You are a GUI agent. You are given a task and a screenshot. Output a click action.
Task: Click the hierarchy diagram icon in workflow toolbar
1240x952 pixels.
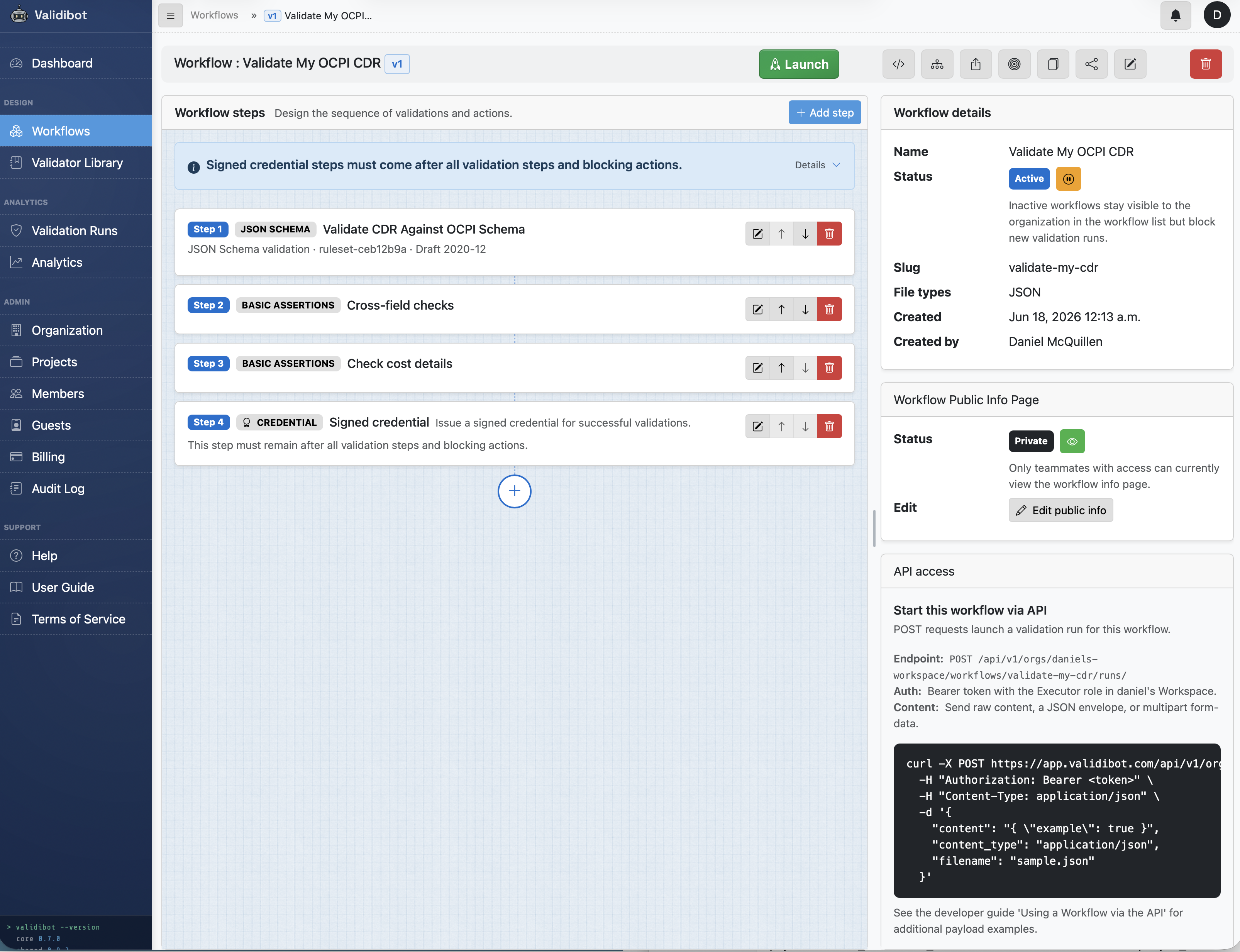[x=937, y=64]
